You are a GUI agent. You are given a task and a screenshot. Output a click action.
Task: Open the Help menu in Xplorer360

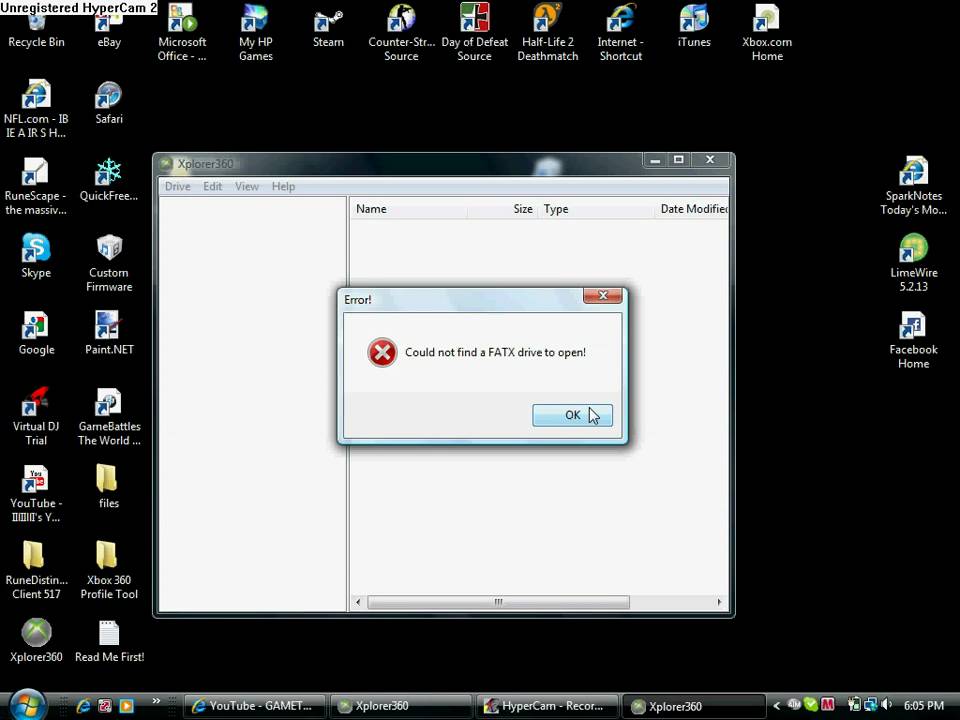[x=283, y=186]
